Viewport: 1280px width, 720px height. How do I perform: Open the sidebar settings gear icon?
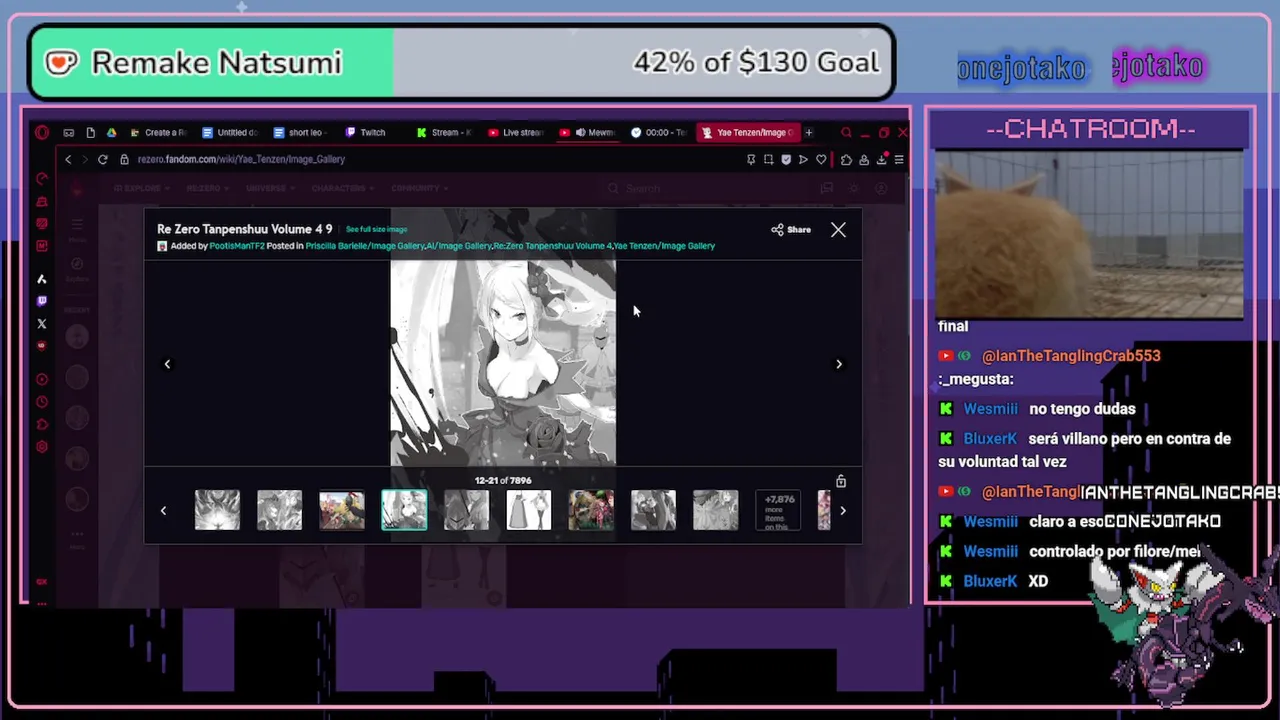click(x=42, y=447)
